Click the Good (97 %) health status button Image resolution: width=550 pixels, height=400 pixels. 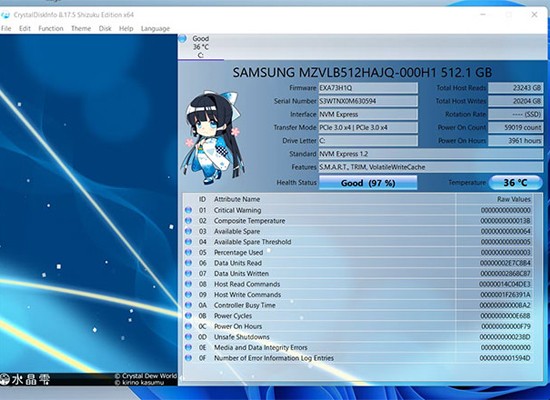[x=368, y=183]
